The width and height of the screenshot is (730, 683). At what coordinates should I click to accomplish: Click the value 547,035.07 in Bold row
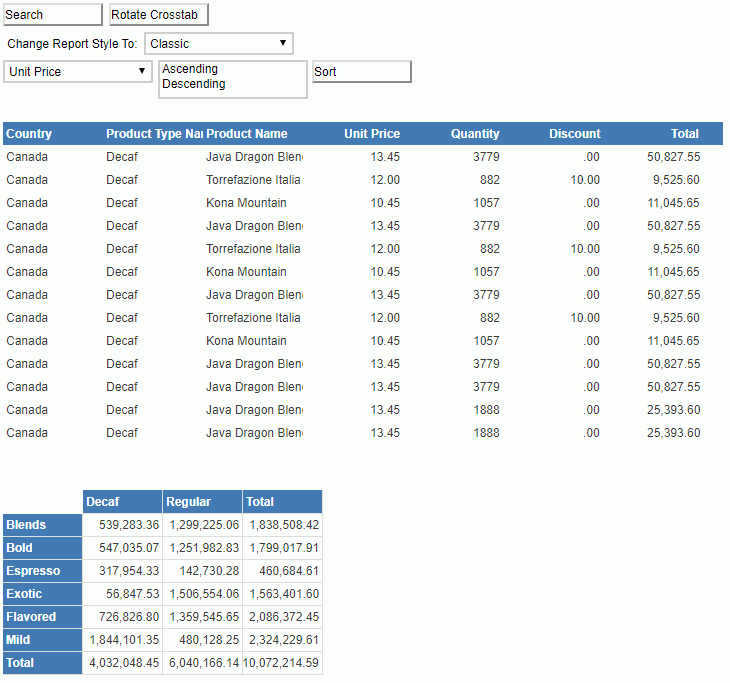pos(129,548)
